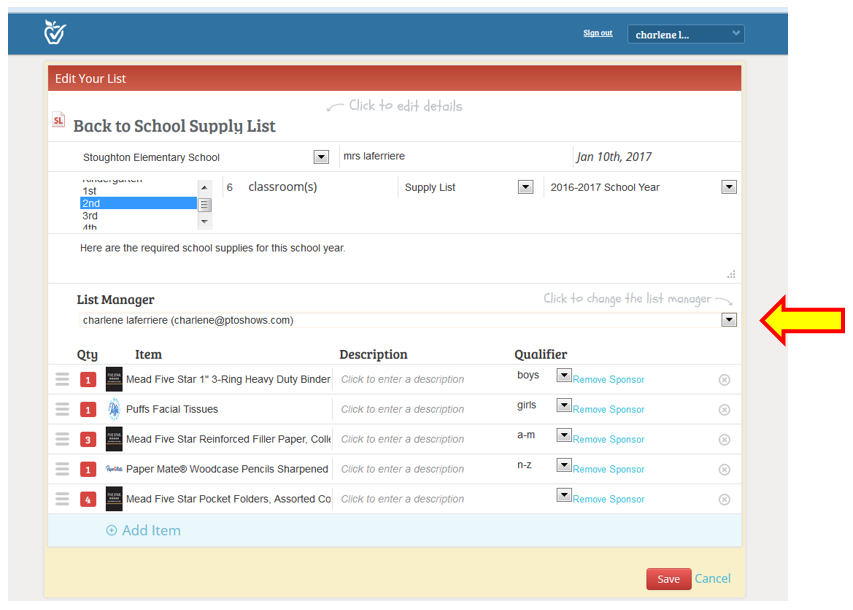Image resolution: width=853 pixels, height=610 pixels.
Task: Click quantity badge for Puffs Facial Tissues
Action: 88,410
